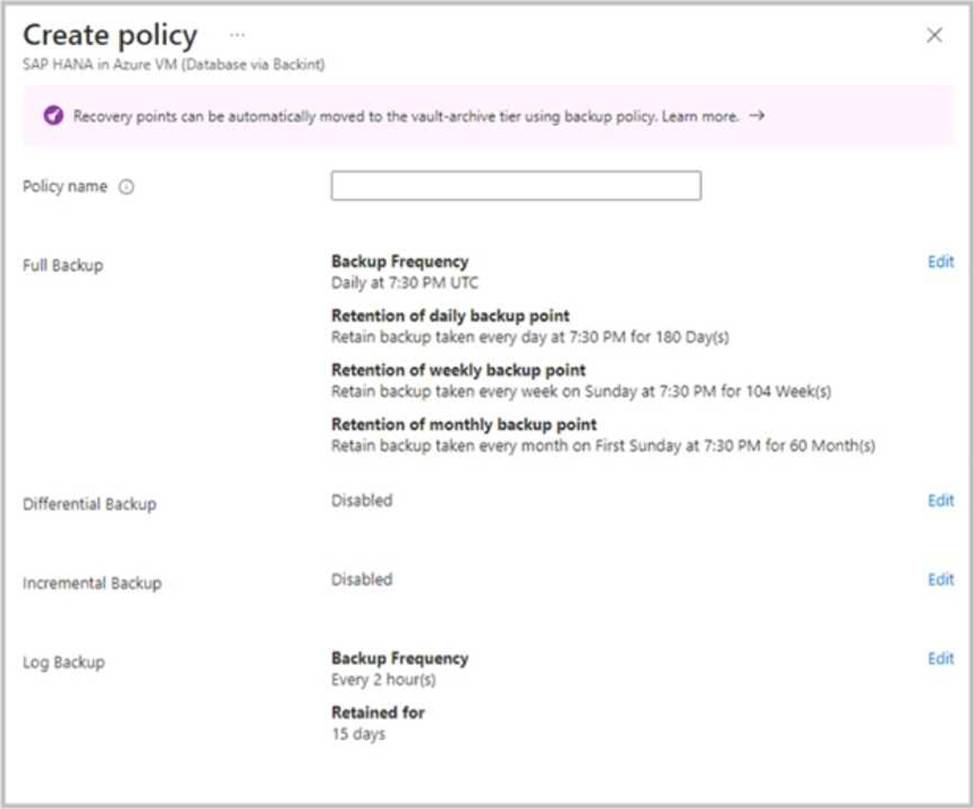Click the info icon beside Policy name
974x809 pixels.
click(x=126, y=187)
